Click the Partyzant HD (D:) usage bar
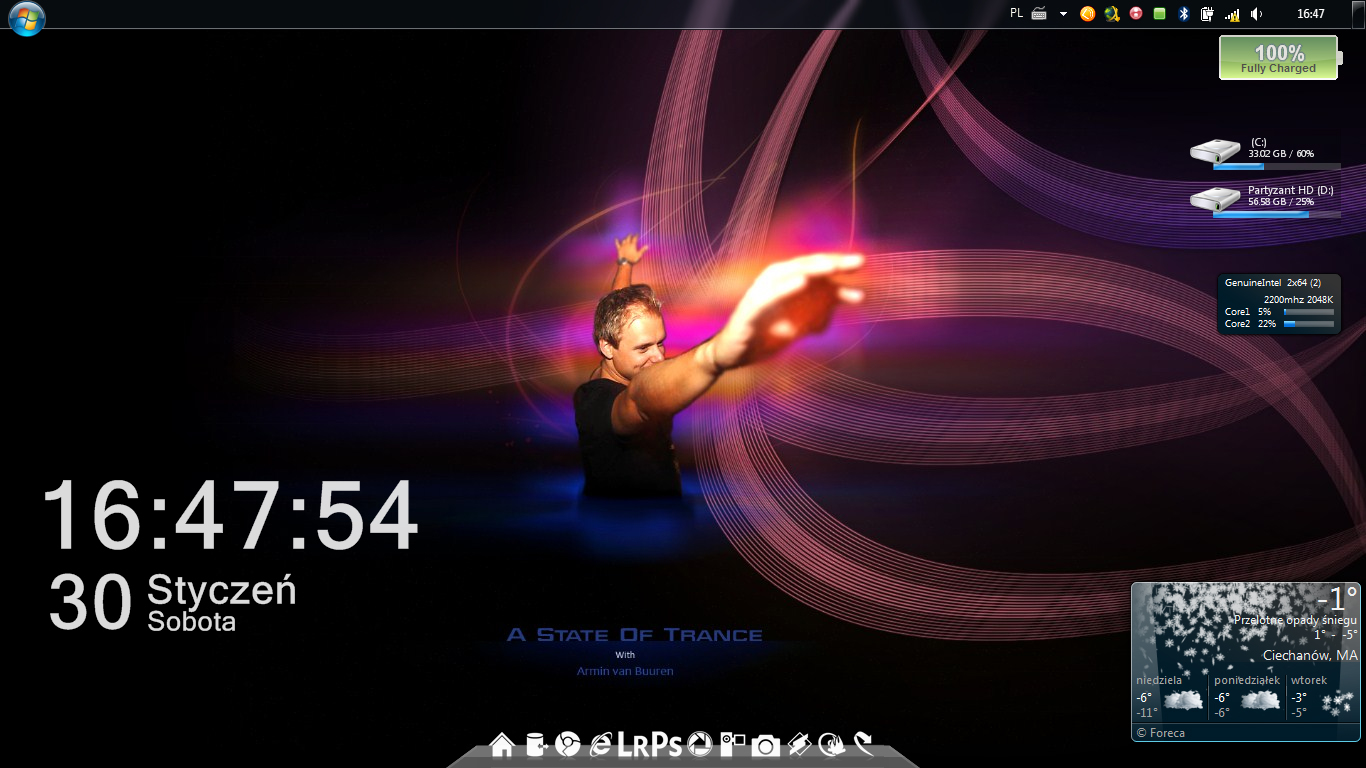Viewport: 1366px width, 768px height. point(1277,214)
